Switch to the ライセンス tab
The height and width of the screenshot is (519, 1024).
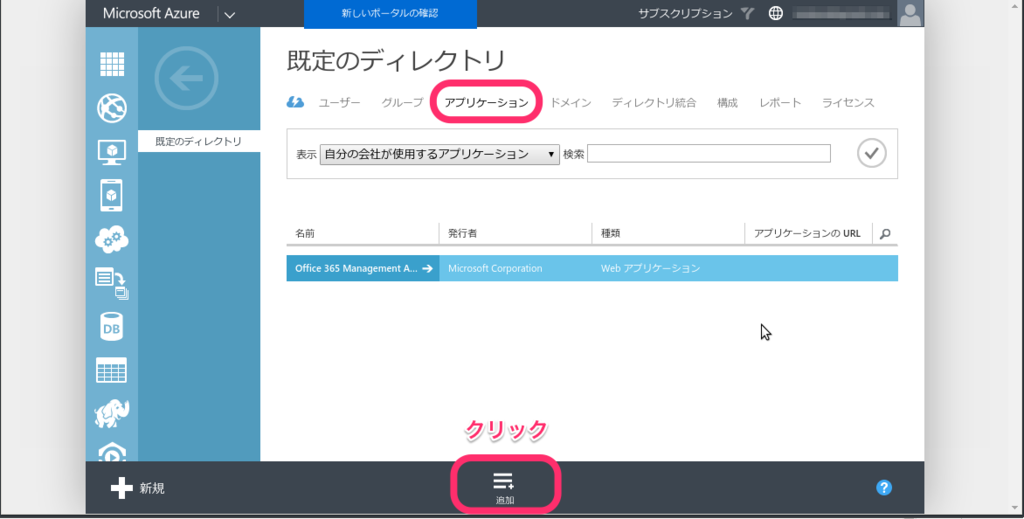848,102
